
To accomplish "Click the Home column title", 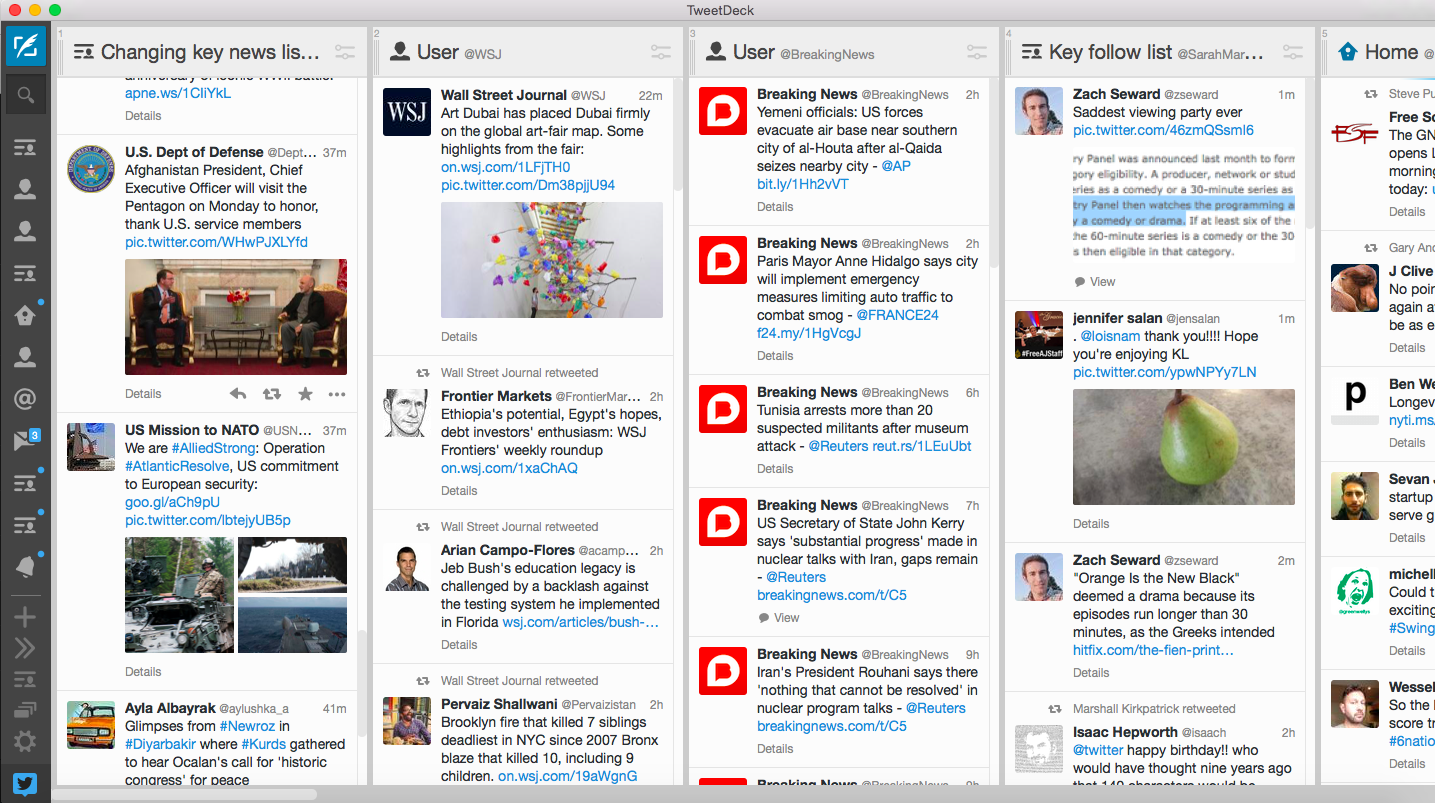I will coord(1391,52).
